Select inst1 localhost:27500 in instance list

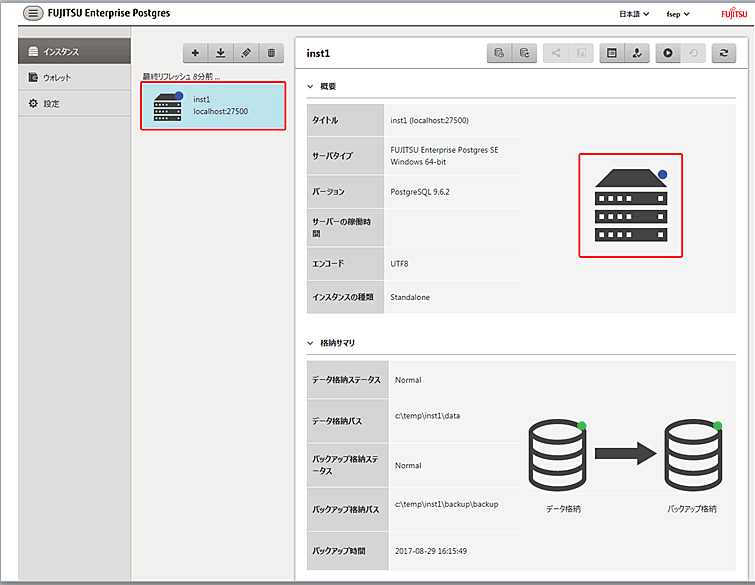point(213,105)
